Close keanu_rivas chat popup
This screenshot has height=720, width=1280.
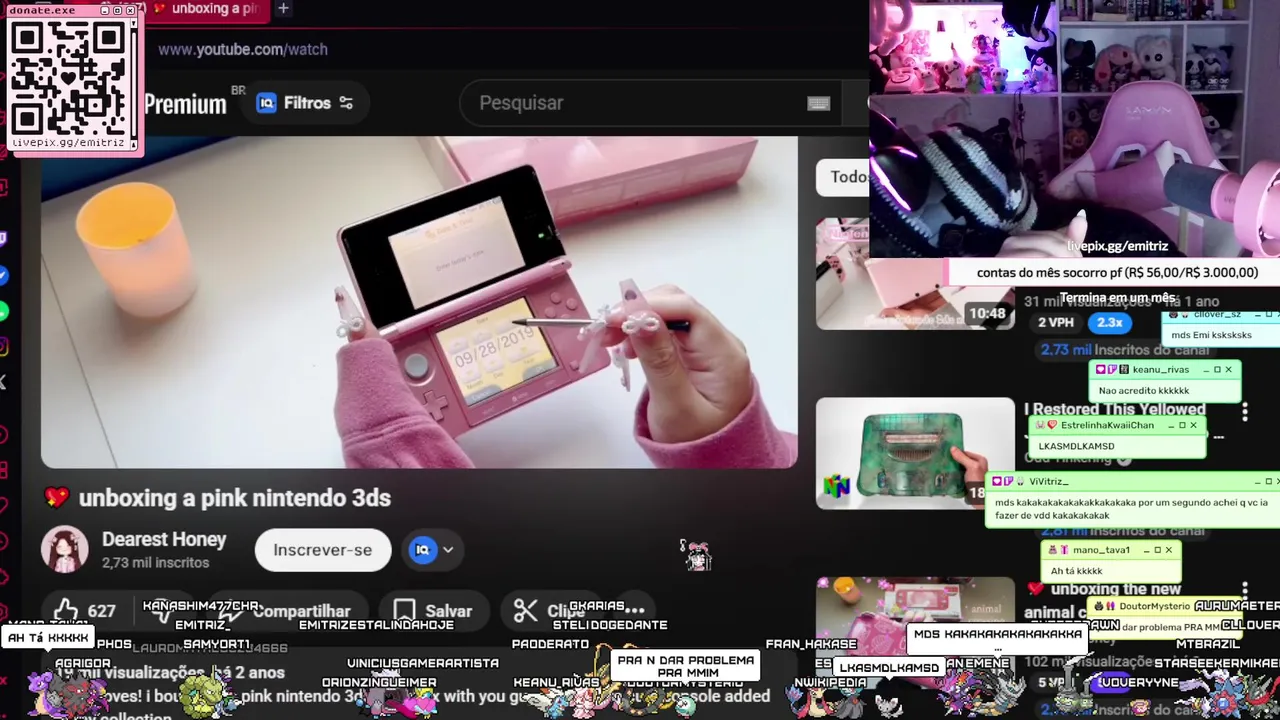pos(1229,369)
